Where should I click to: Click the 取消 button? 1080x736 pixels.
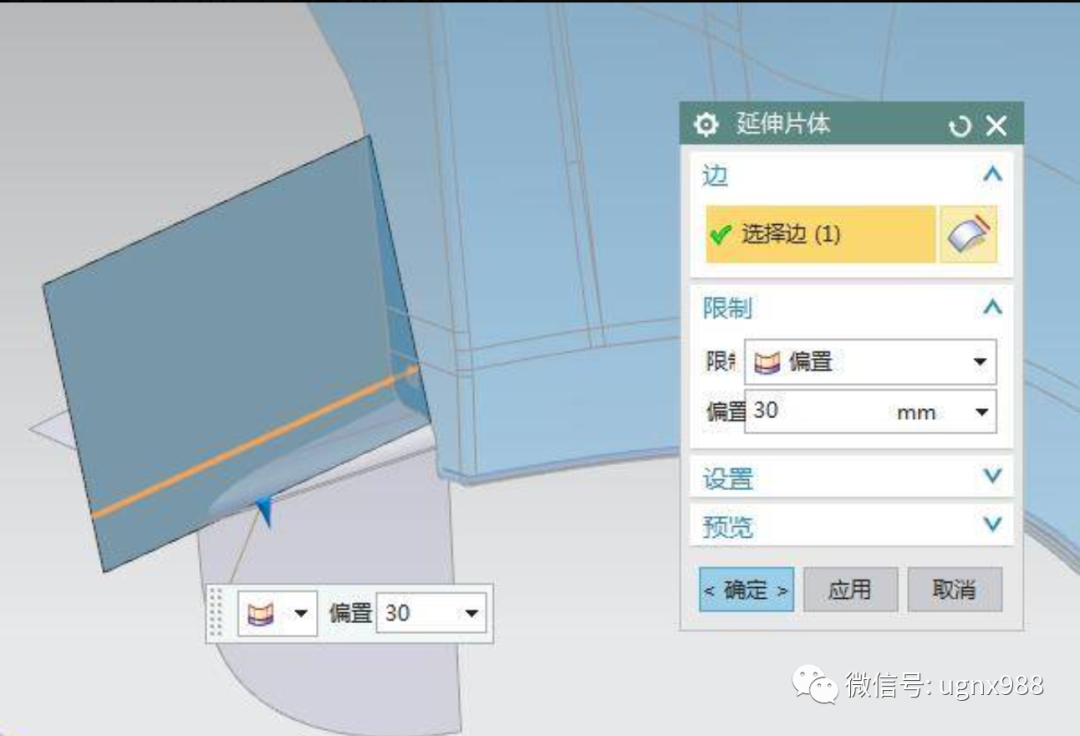[x=954, y=590]
